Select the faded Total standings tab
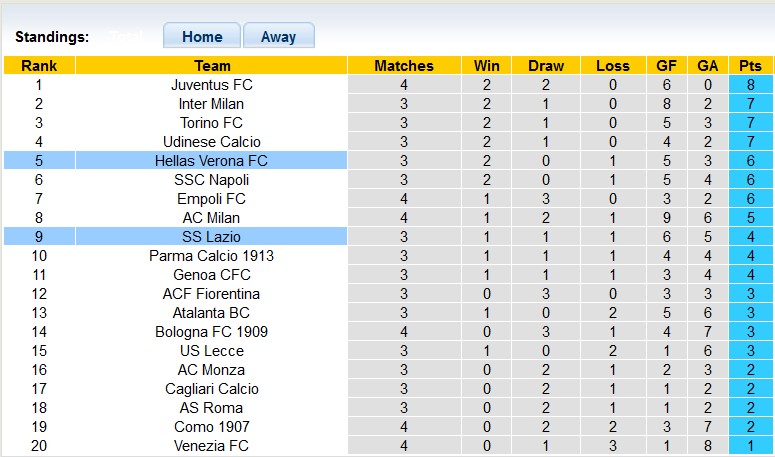Viewport: 775px width, 457px height. [126, 36]
